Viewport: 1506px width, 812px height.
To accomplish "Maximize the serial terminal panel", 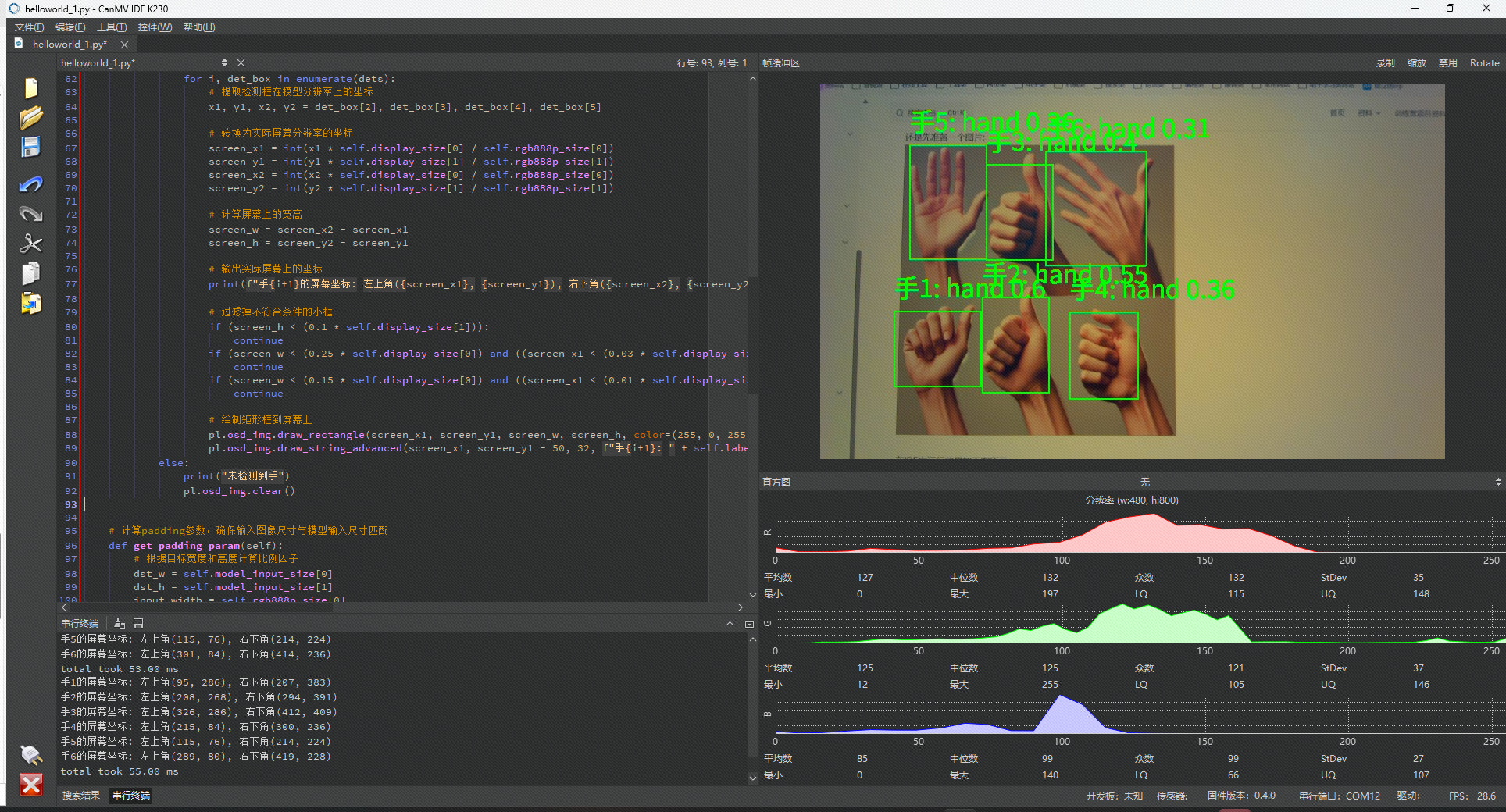I will 749,624.
